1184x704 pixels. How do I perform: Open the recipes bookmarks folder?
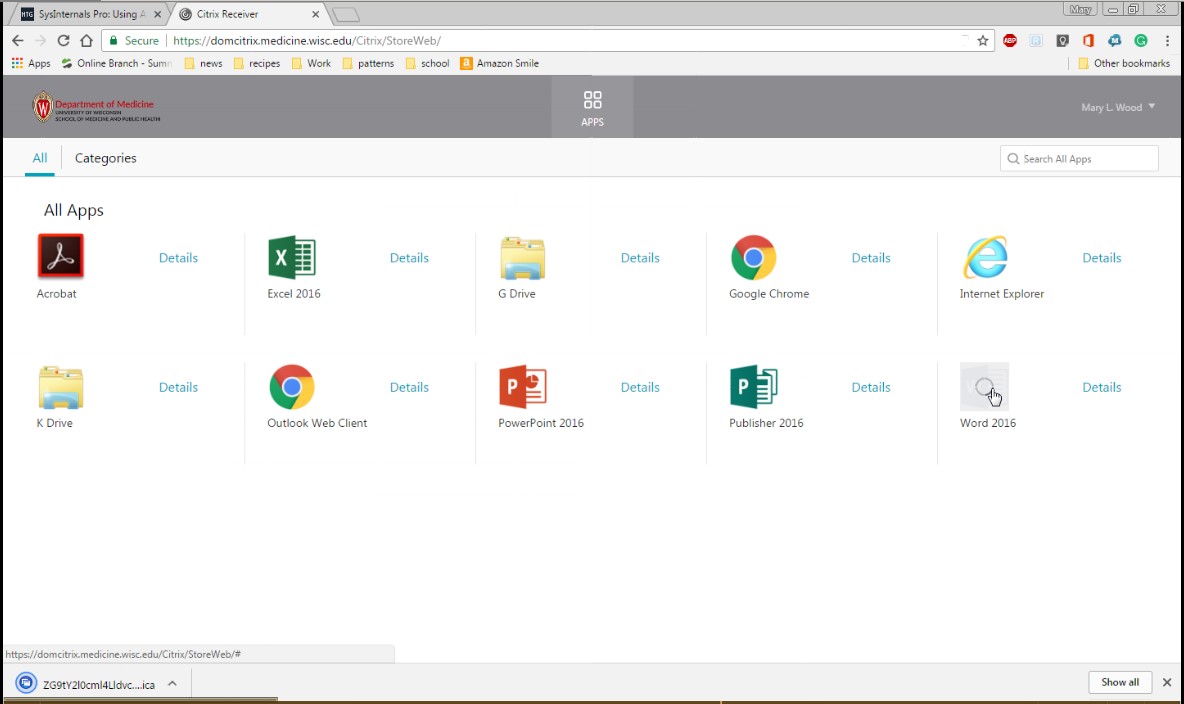[257, 63]
